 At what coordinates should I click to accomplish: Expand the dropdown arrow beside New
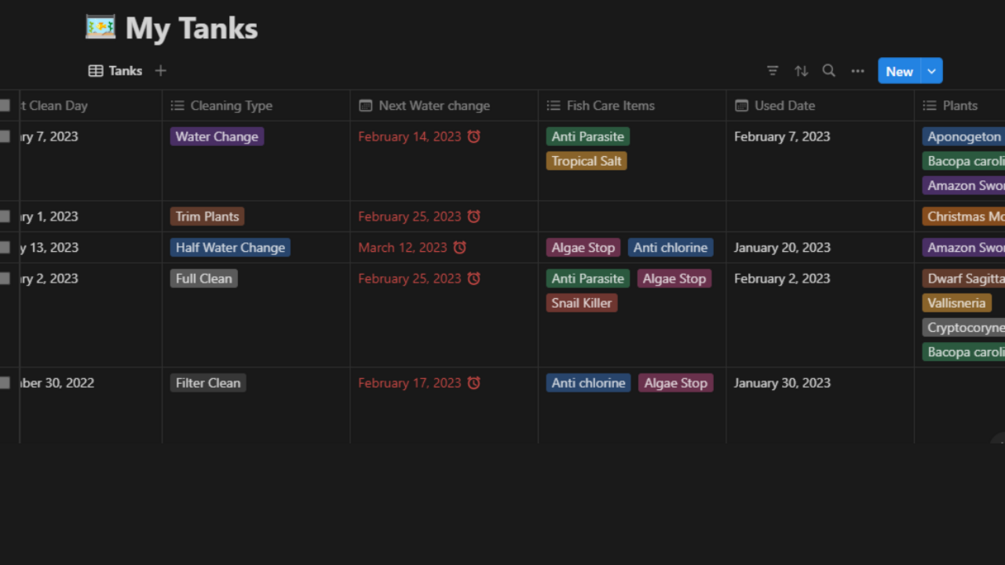[932, 71]
